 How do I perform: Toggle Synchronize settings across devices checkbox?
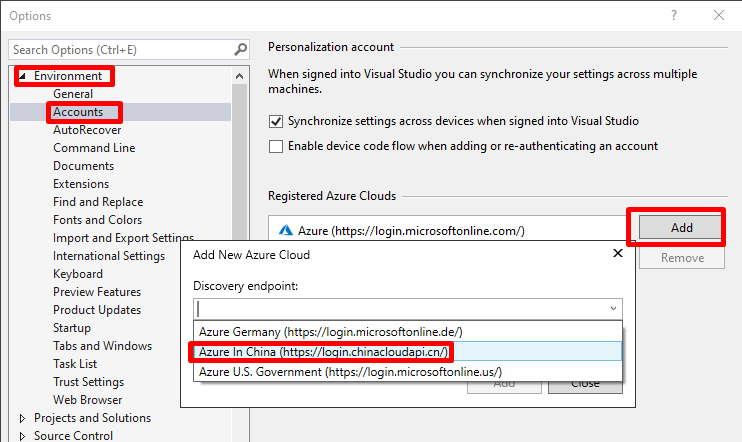tap(276, 121)
